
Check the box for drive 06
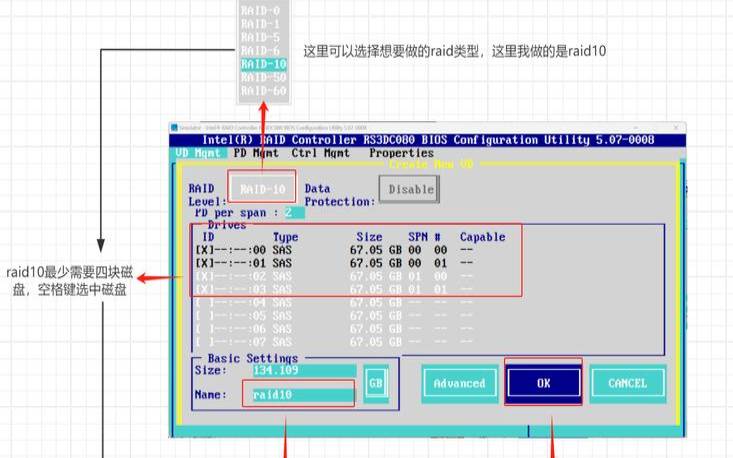[x=204, y=329]
